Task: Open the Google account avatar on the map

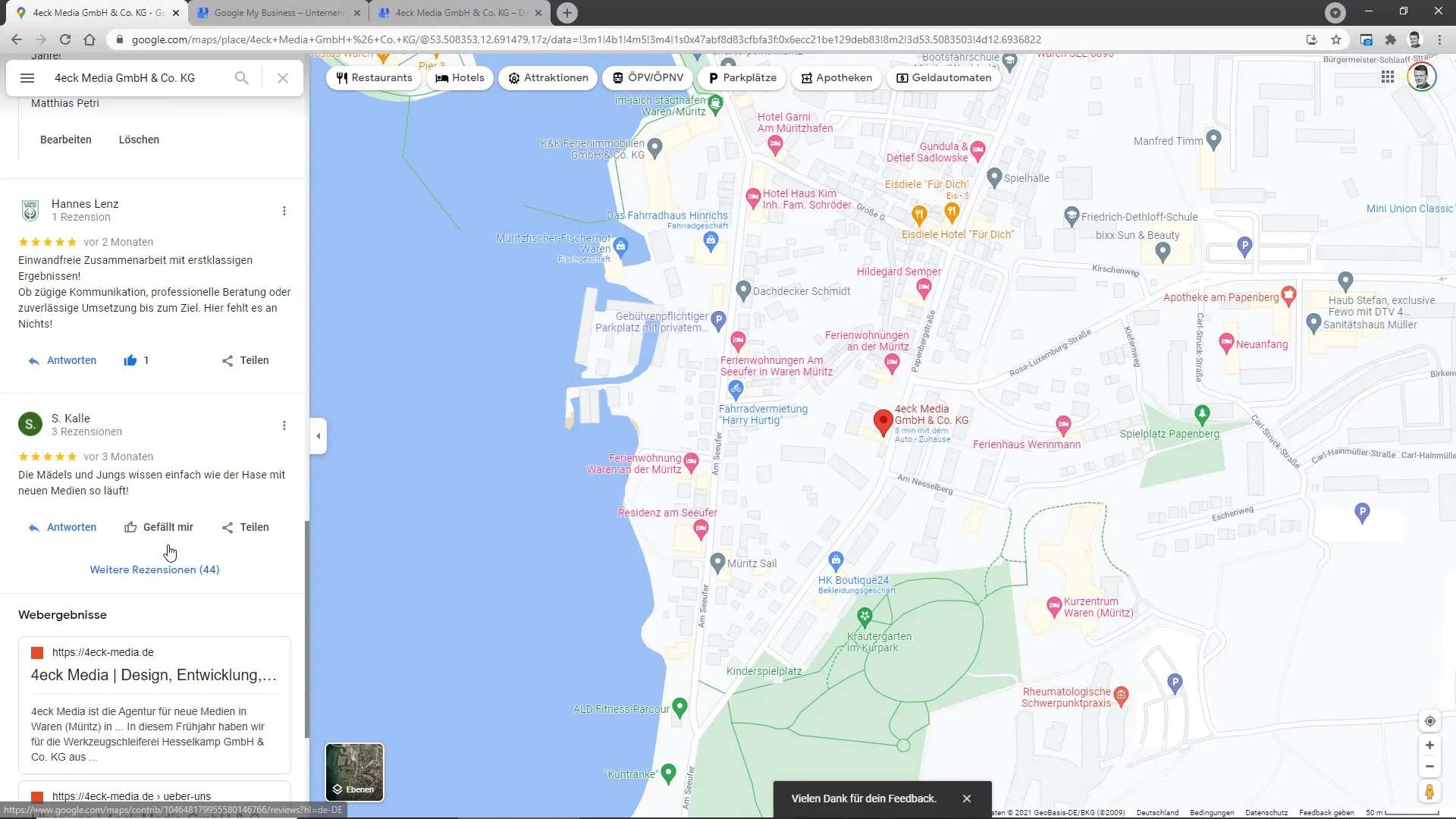Action: [x=1421, y=77]
